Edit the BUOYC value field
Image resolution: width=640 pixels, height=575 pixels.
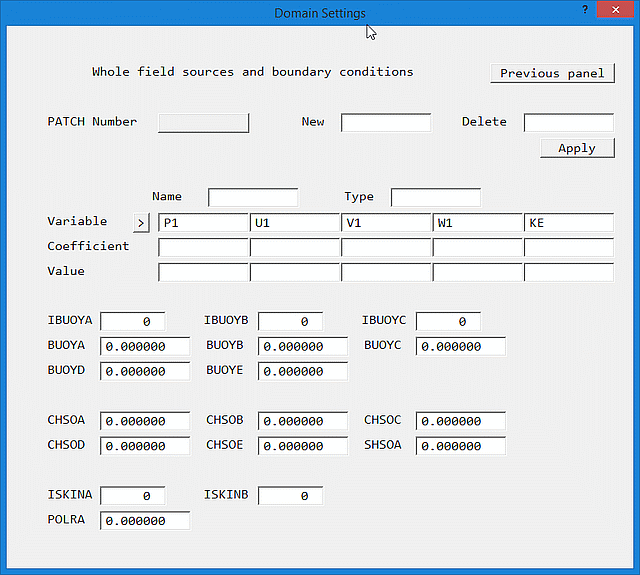[x=460, y=346]
